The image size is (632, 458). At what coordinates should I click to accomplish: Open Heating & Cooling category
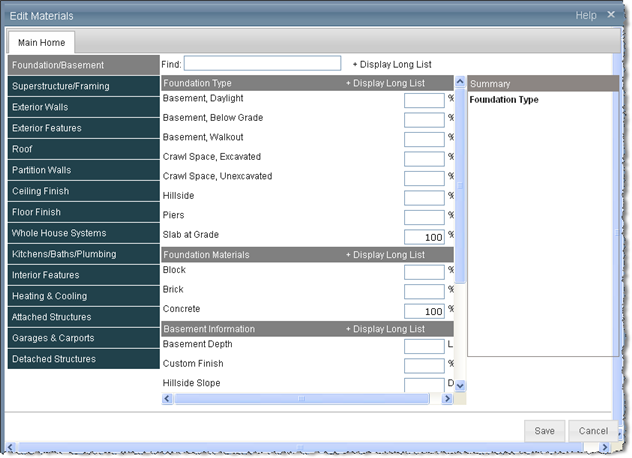(x=83, y=296)
